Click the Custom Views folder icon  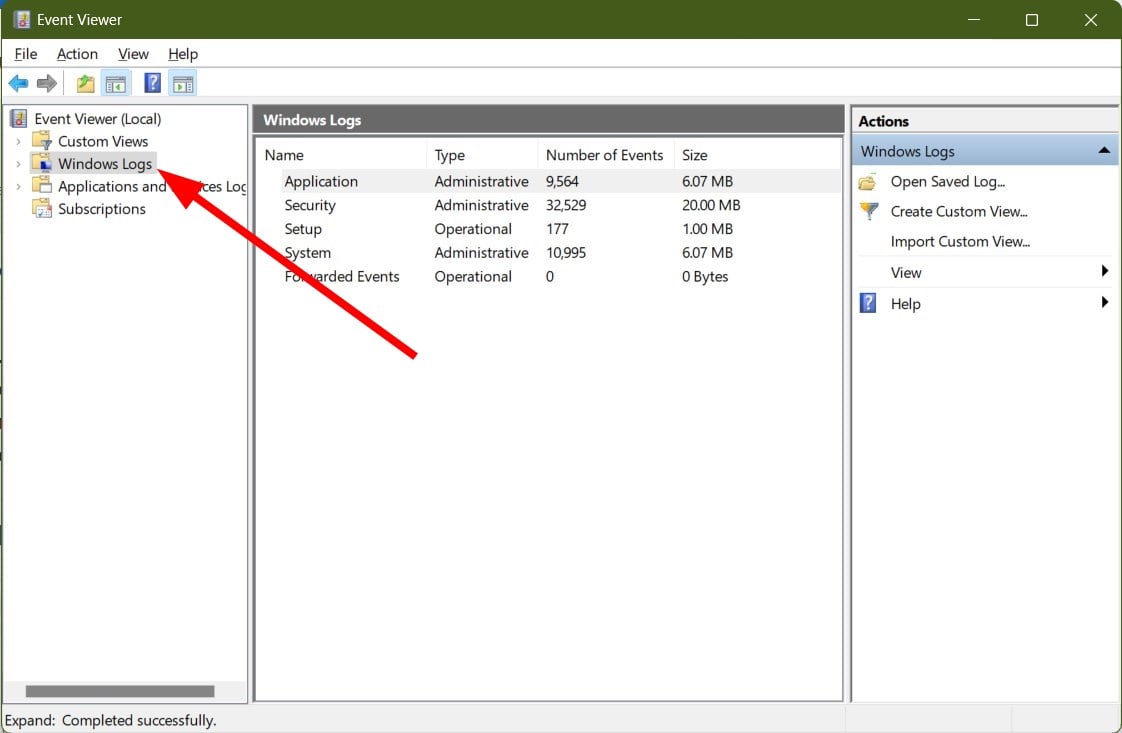pyautogui.click(x=42, y=141)
